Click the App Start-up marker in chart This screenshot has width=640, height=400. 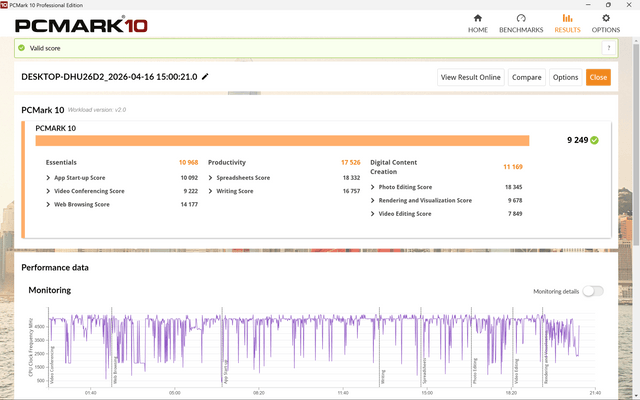pos(226,372)
